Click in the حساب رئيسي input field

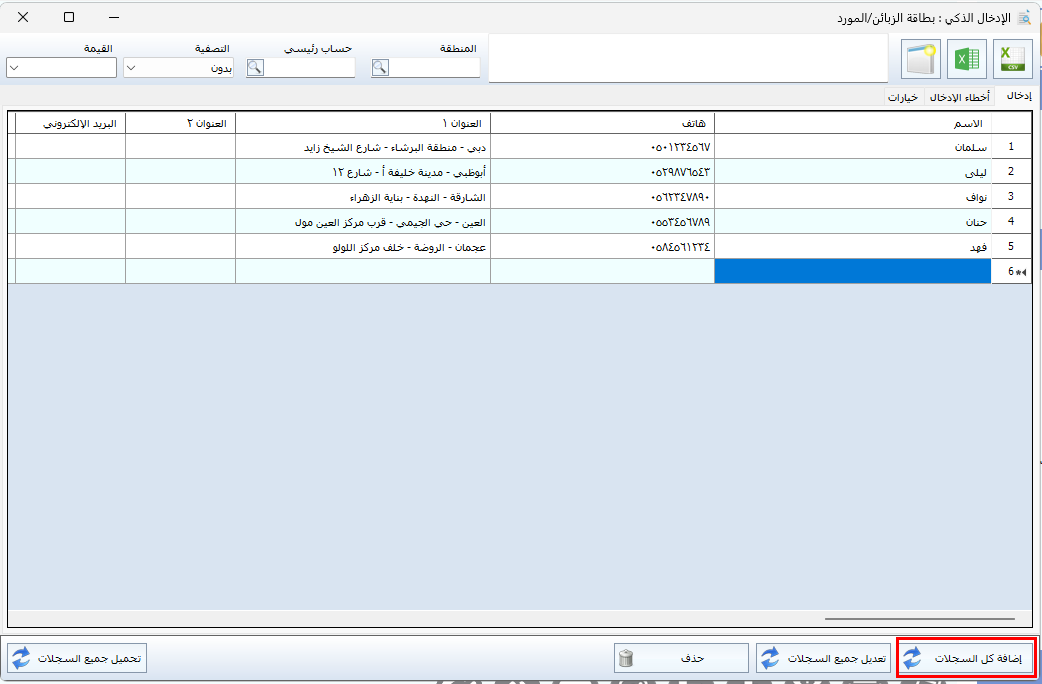[x=310, y=68]
